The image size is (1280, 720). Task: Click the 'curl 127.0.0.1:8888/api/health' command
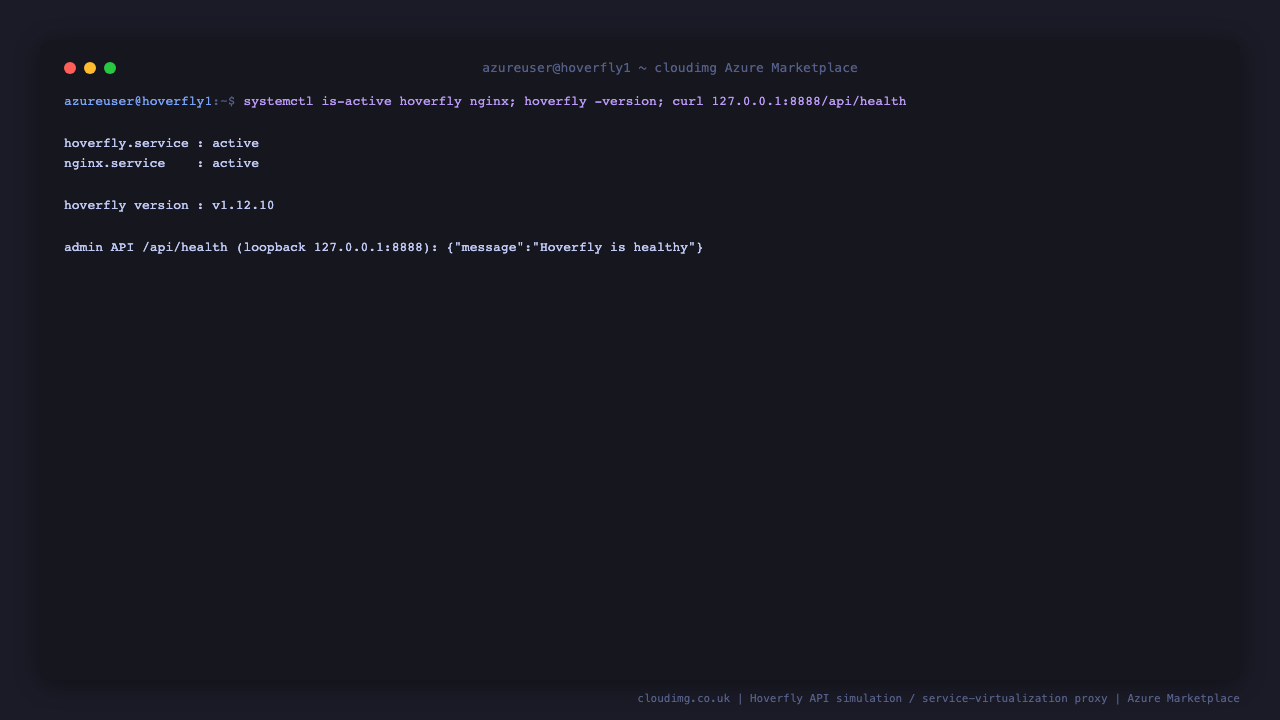coord(789,101)
